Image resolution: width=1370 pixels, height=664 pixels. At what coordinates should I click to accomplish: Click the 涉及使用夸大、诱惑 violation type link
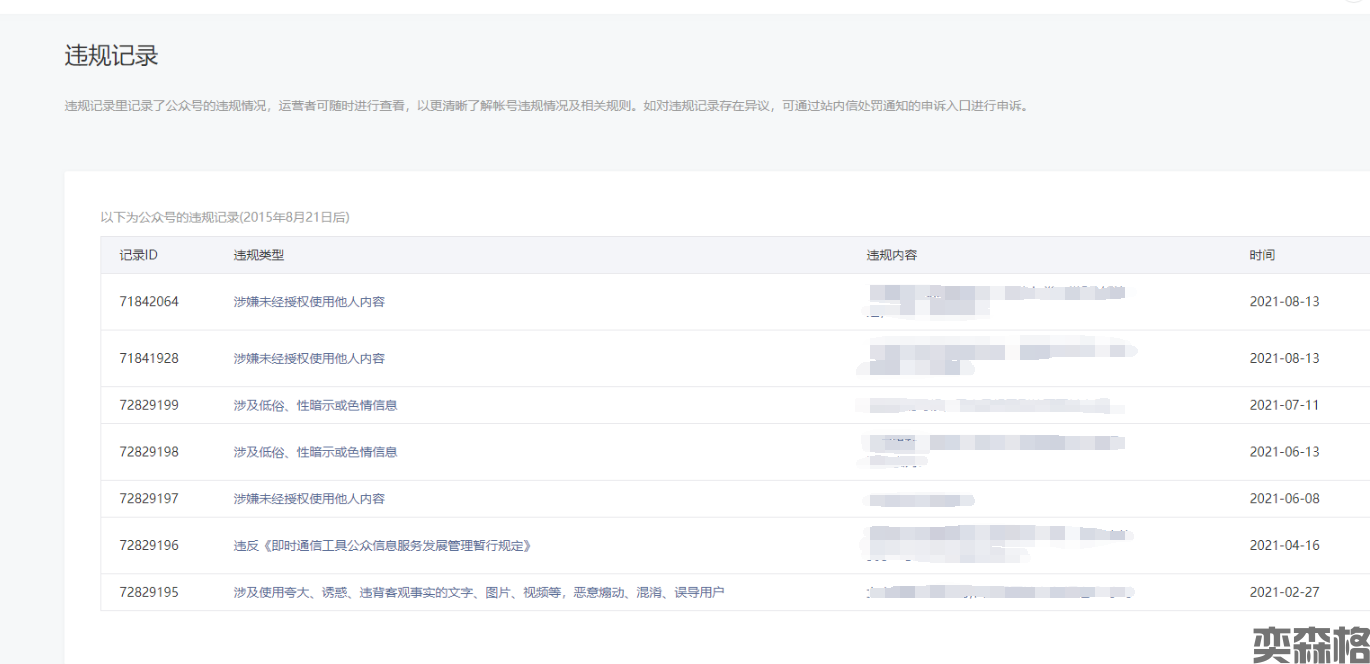478,592
